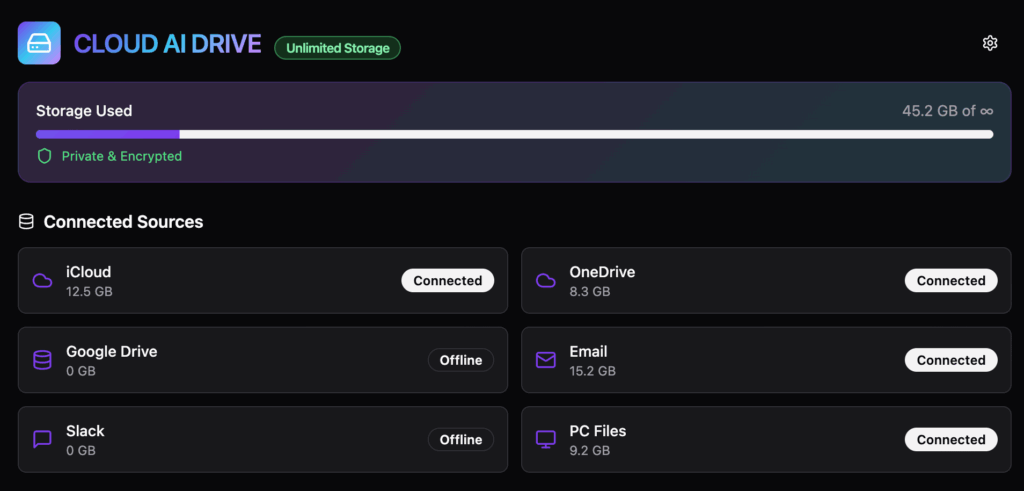This screenshot has height=491, width=1024.
Task: Click the Unlimited Storage badge
Action: pos(337,48)
